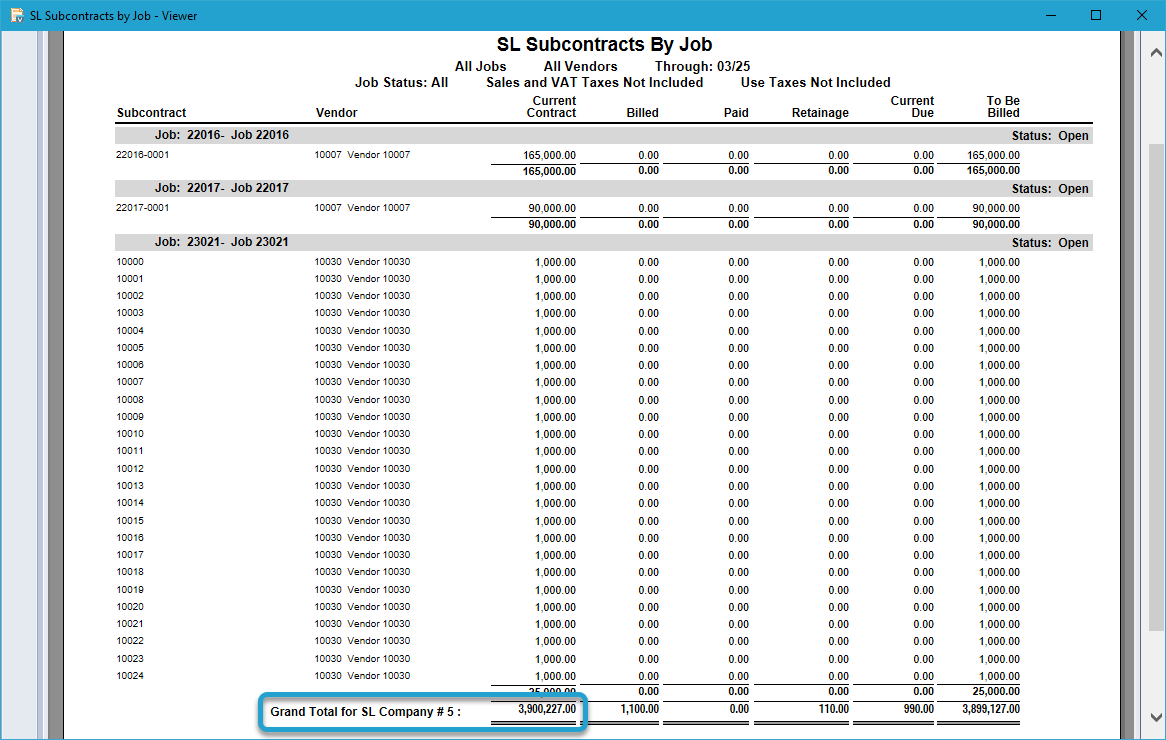Viewport: 1166px width, 740px height.
Task: Click subcontract 10016
Action: [x=130, y=538]
